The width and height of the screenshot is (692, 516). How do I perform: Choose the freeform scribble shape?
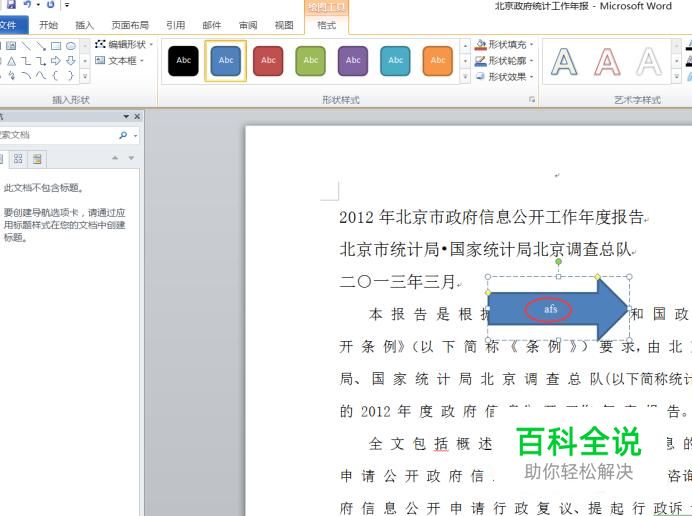pos(11,75)
